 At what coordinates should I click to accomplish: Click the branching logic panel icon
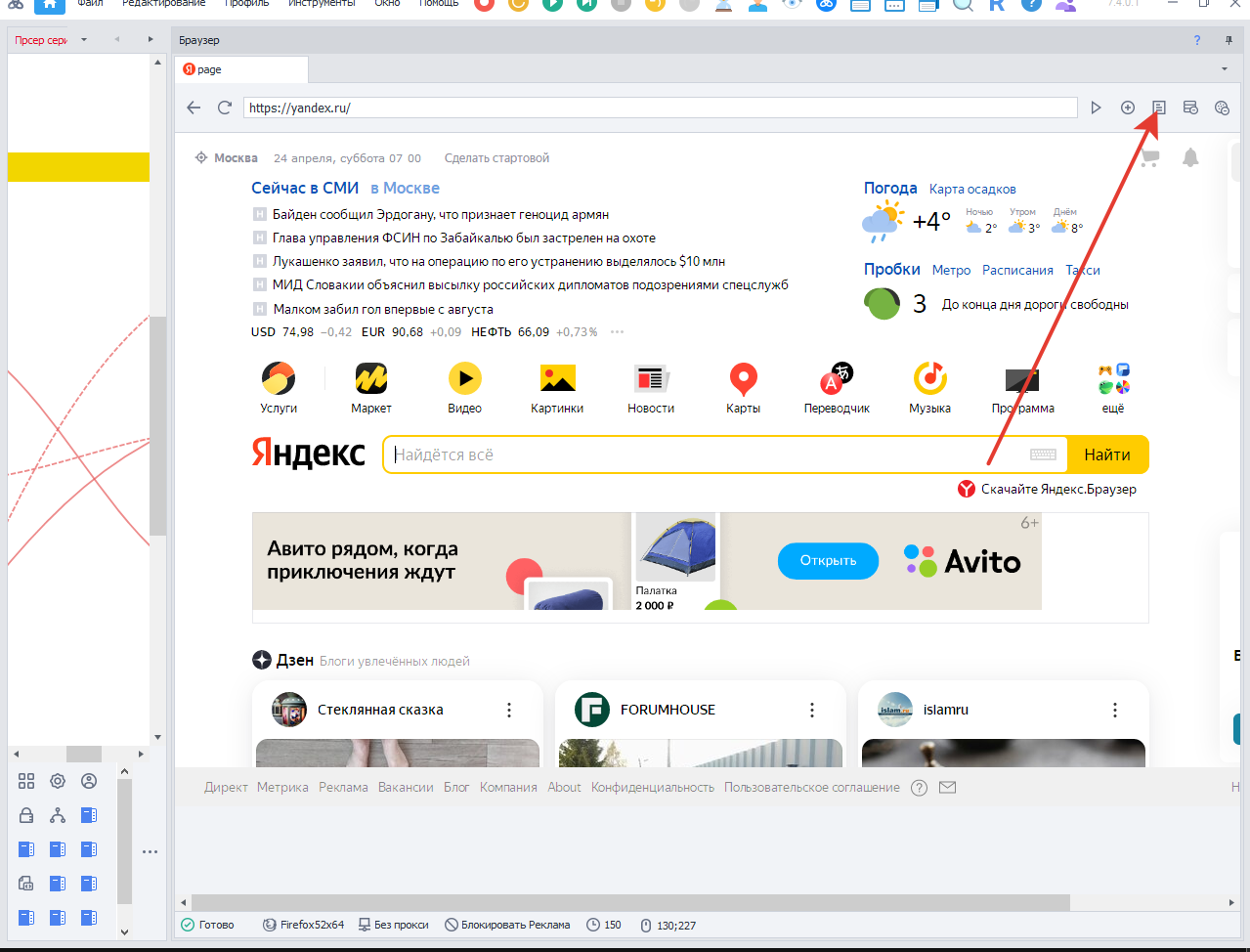point(58,815)
